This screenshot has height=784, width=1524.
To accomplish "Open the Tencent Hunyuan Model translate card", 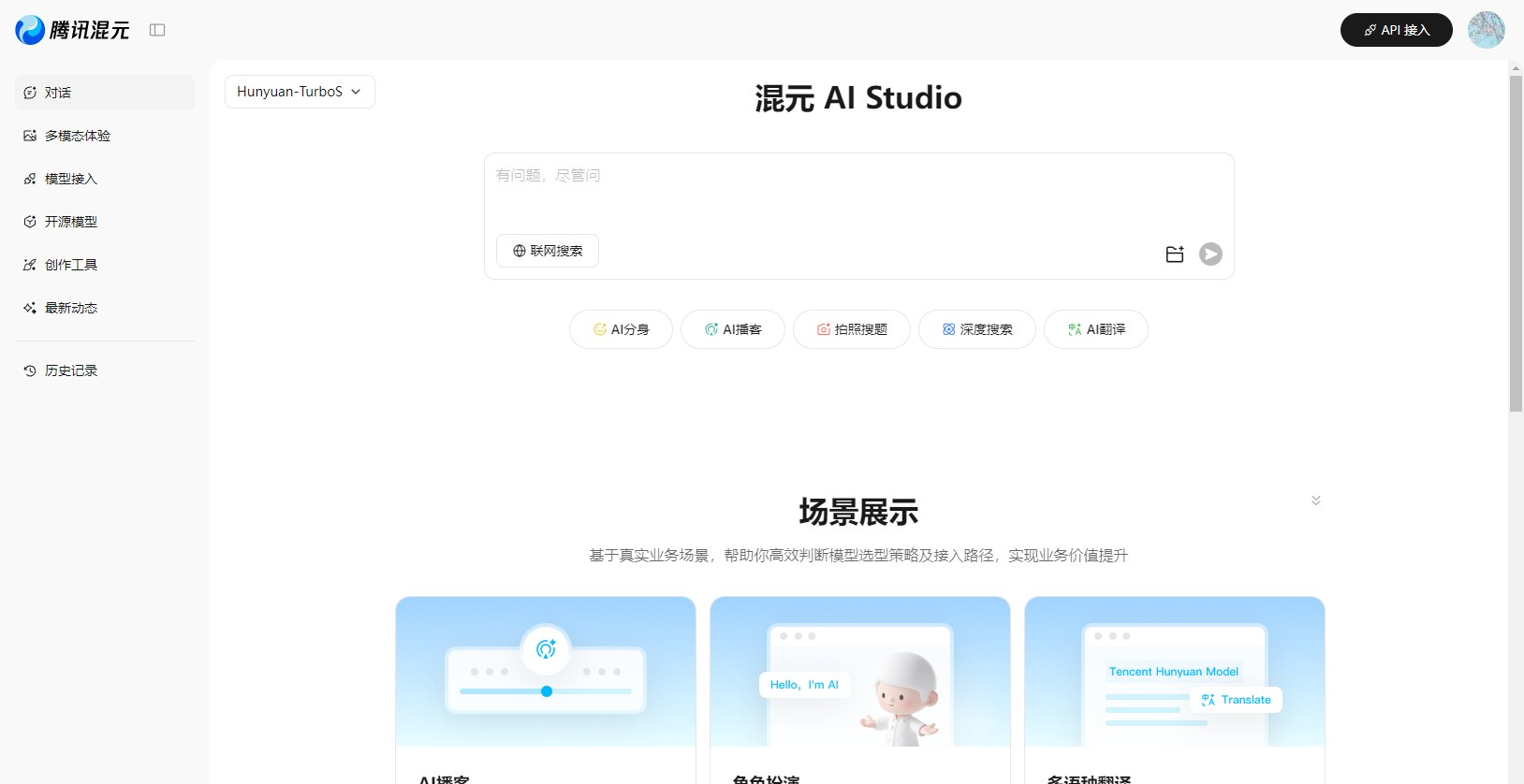I will point(1175,672).
